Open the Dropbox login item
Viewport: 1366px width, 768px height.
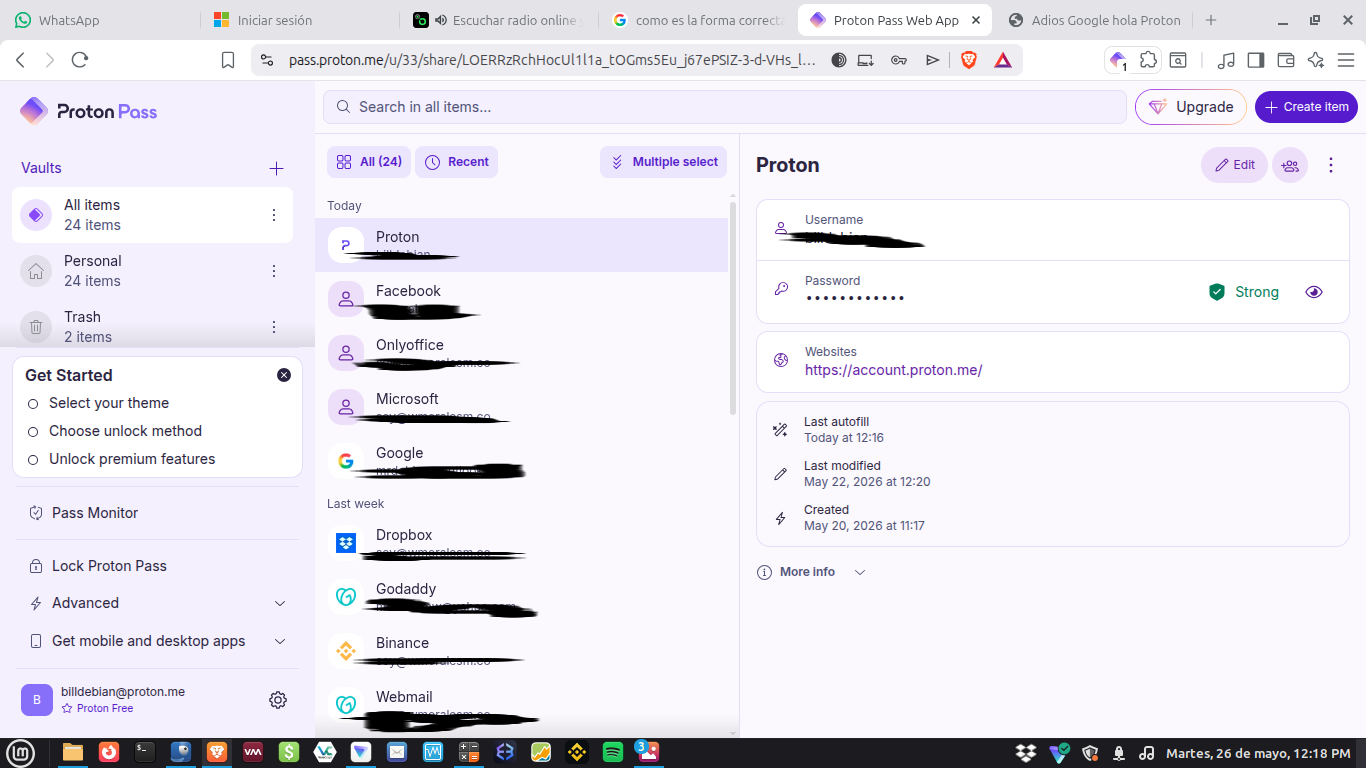pos(521,543)
